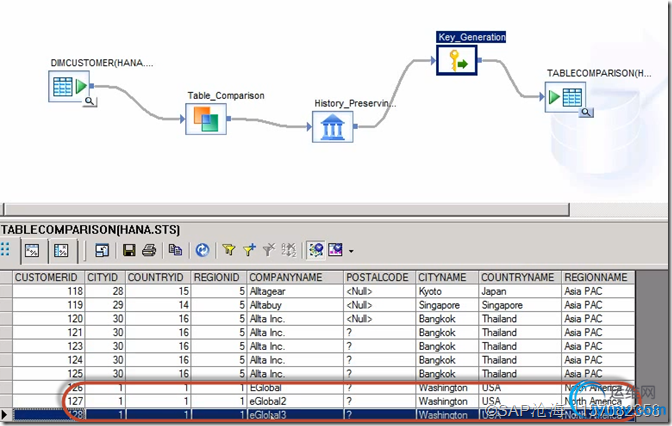Click the toolbar grip handle
This screenshot has width=672, height=426.
(x=5, y=249)
